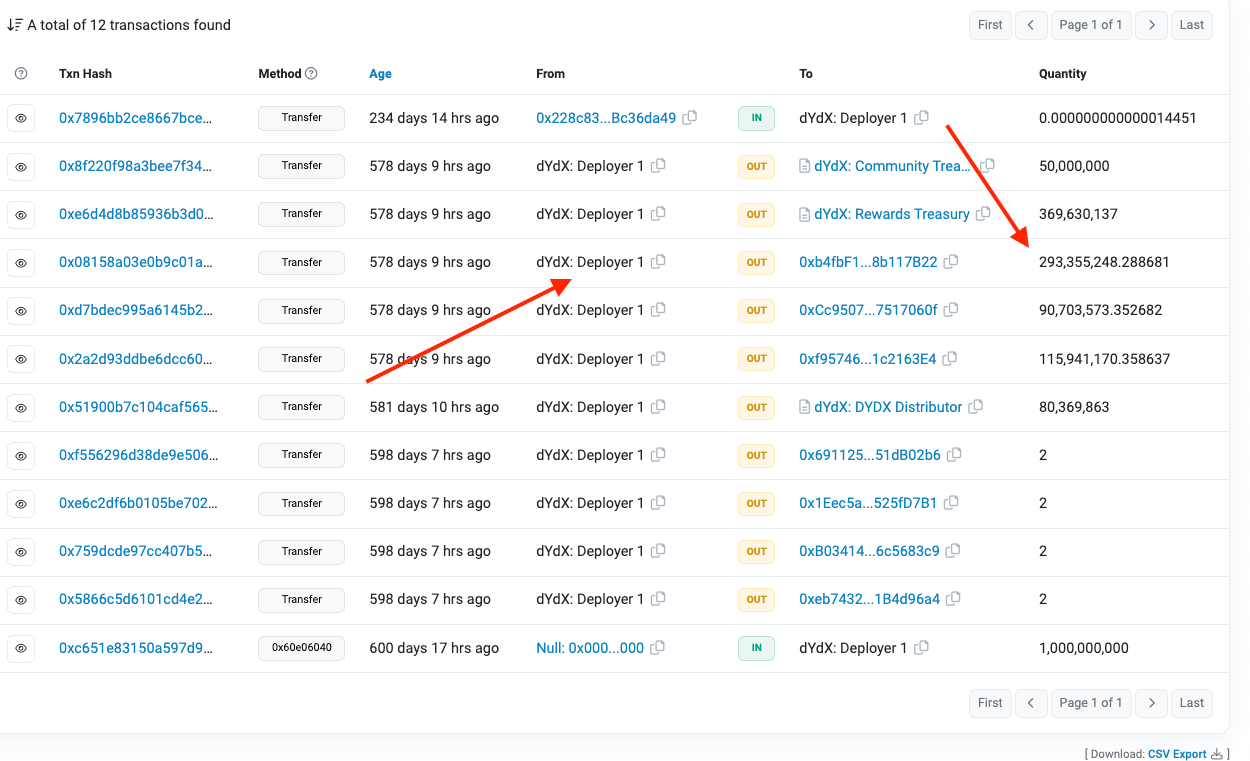Preview transaction 0xc651e83150a597d9 with eye icon
Image resolution: width=1250 pixels, height=761 pixels.
21,648
